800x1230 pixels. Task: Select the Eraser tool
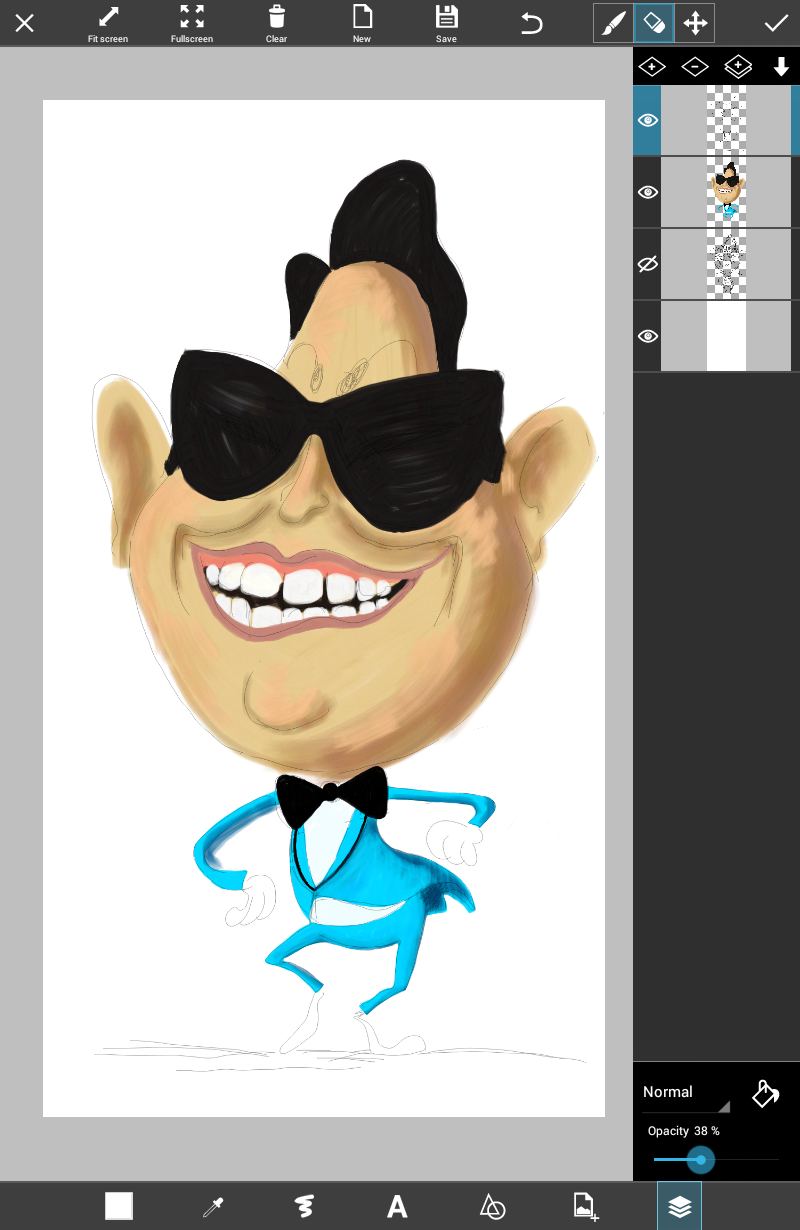[x=654, y=23]
